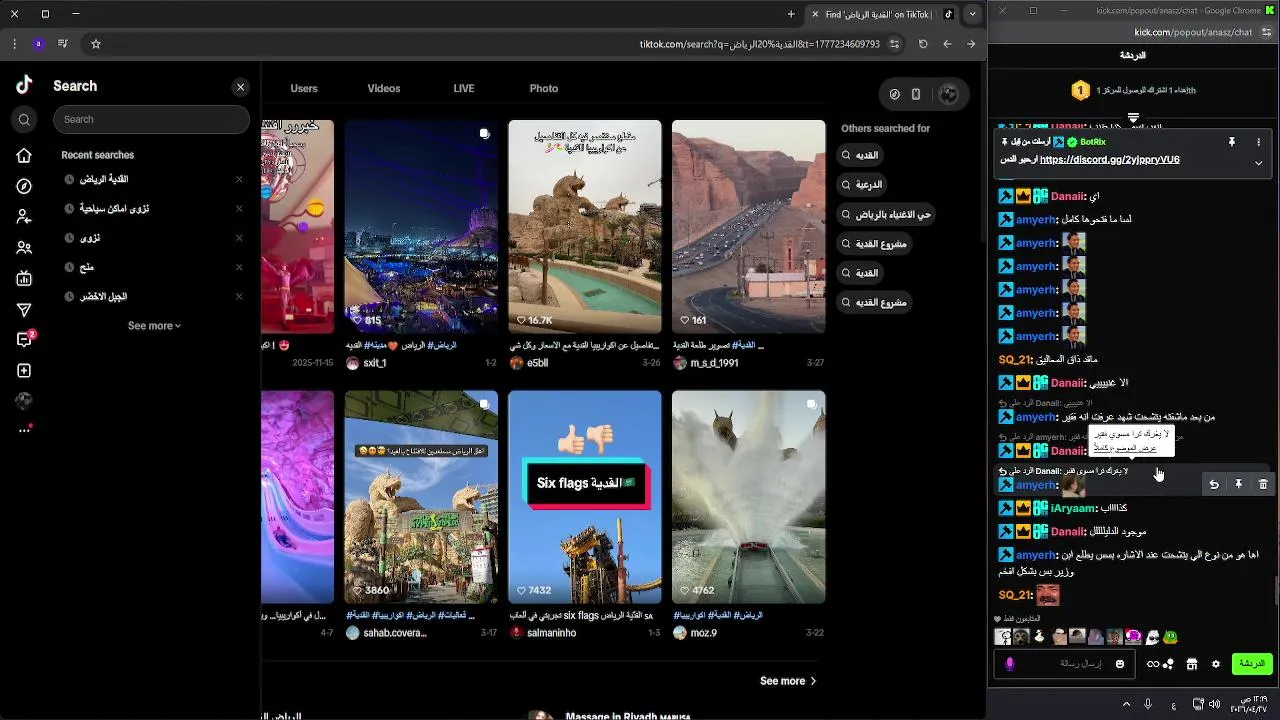Remove recent search 'الجبل الاخضر'
The height and width of the screenshot is (720, 1280).
pos(239,296)
